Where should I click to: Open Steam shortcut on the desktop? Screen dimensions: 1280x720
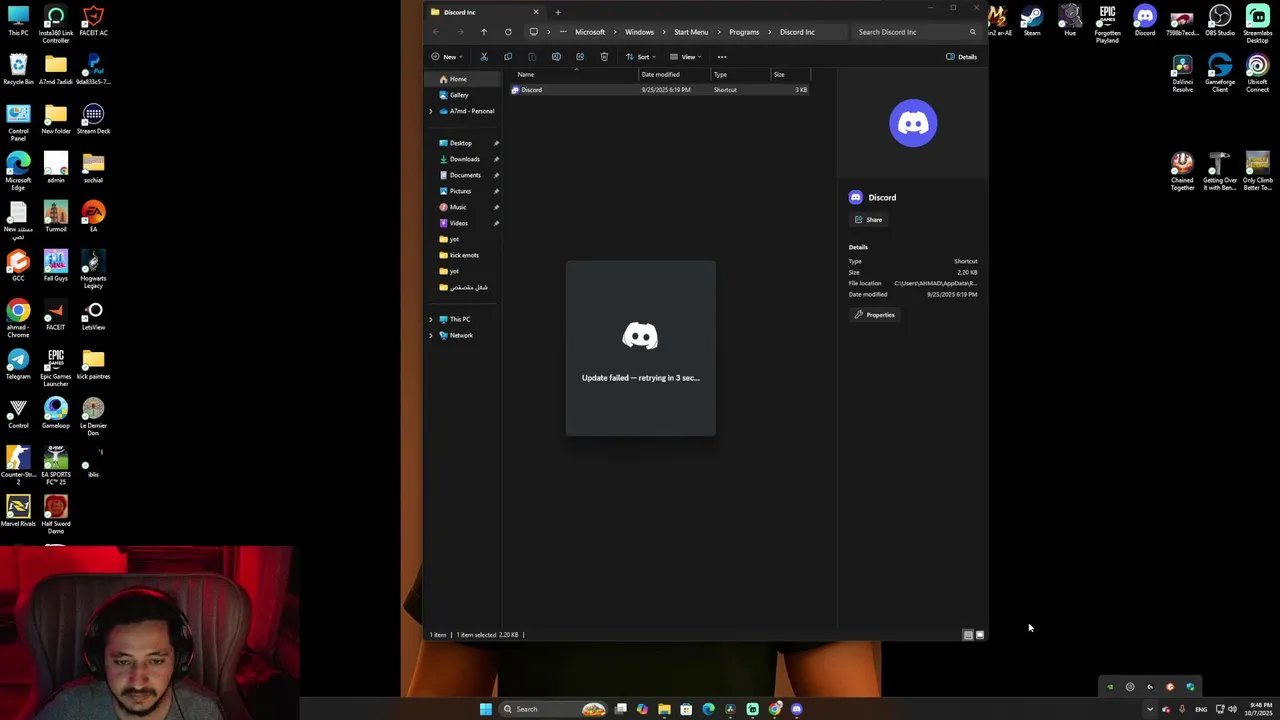coord(1032,22)
